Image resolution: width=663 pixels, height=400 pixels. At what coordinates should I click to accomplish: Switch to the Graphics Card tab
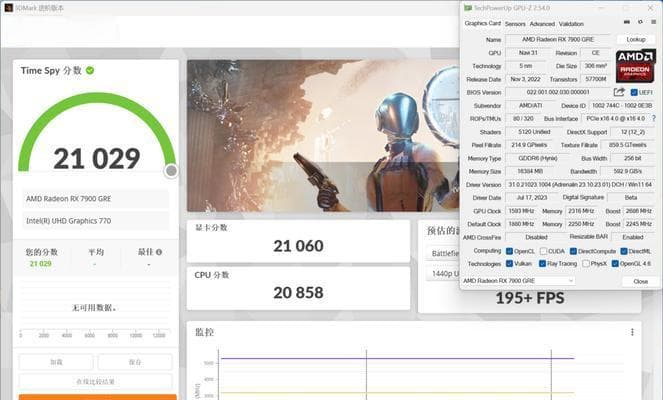pos(482,24)
